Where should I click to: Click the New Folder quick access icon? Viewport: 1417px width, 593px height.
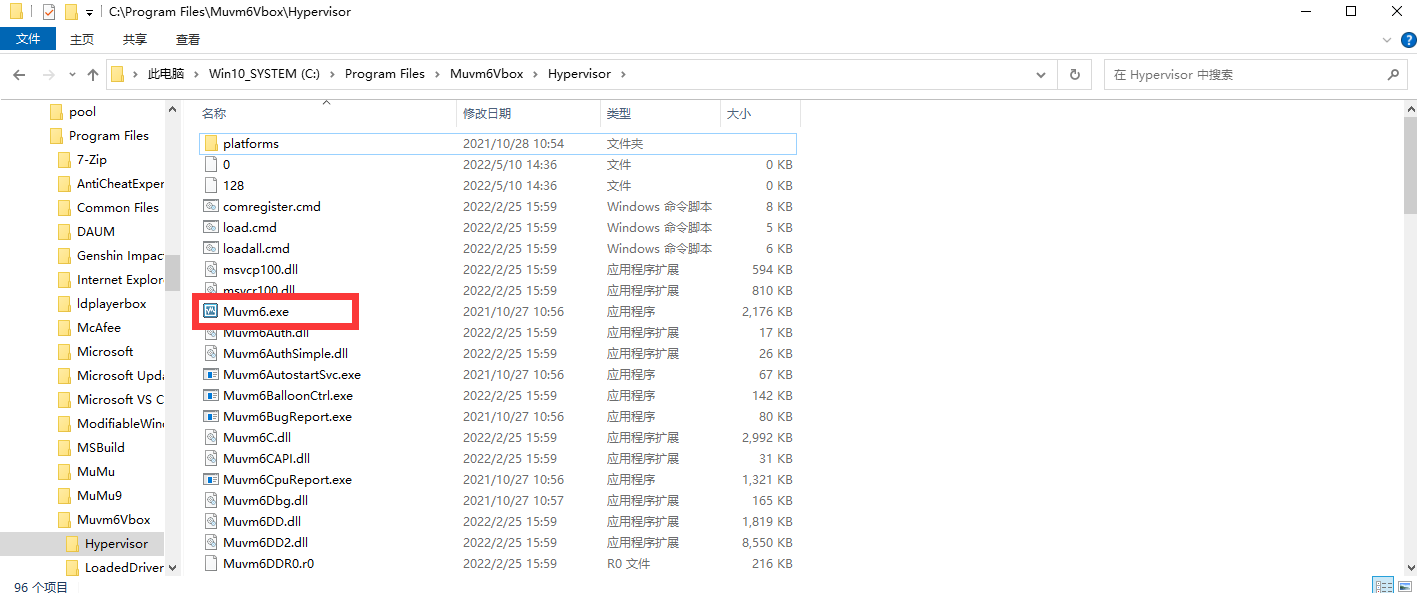coord(71,12)
